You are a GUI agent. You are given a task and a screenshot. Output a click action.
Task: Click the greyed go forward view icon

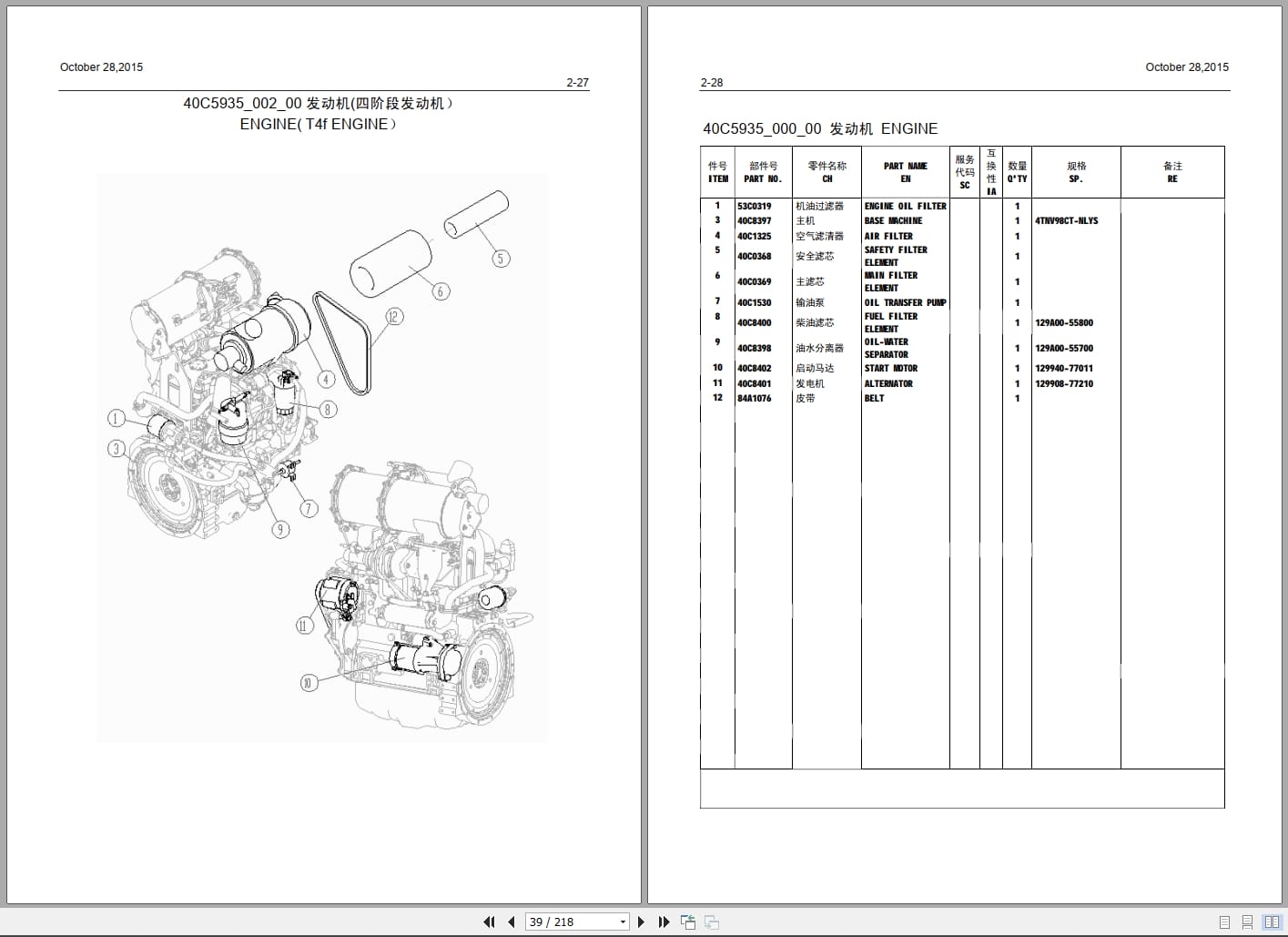(x=712, y=922)
